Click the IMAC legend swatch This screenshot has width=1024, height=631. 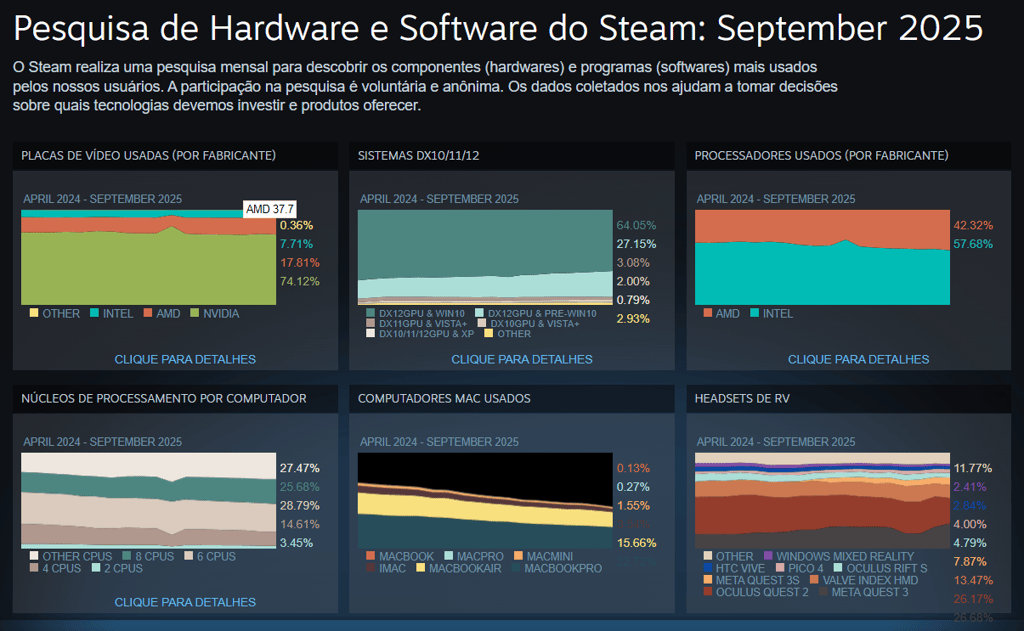pos(370,568)
